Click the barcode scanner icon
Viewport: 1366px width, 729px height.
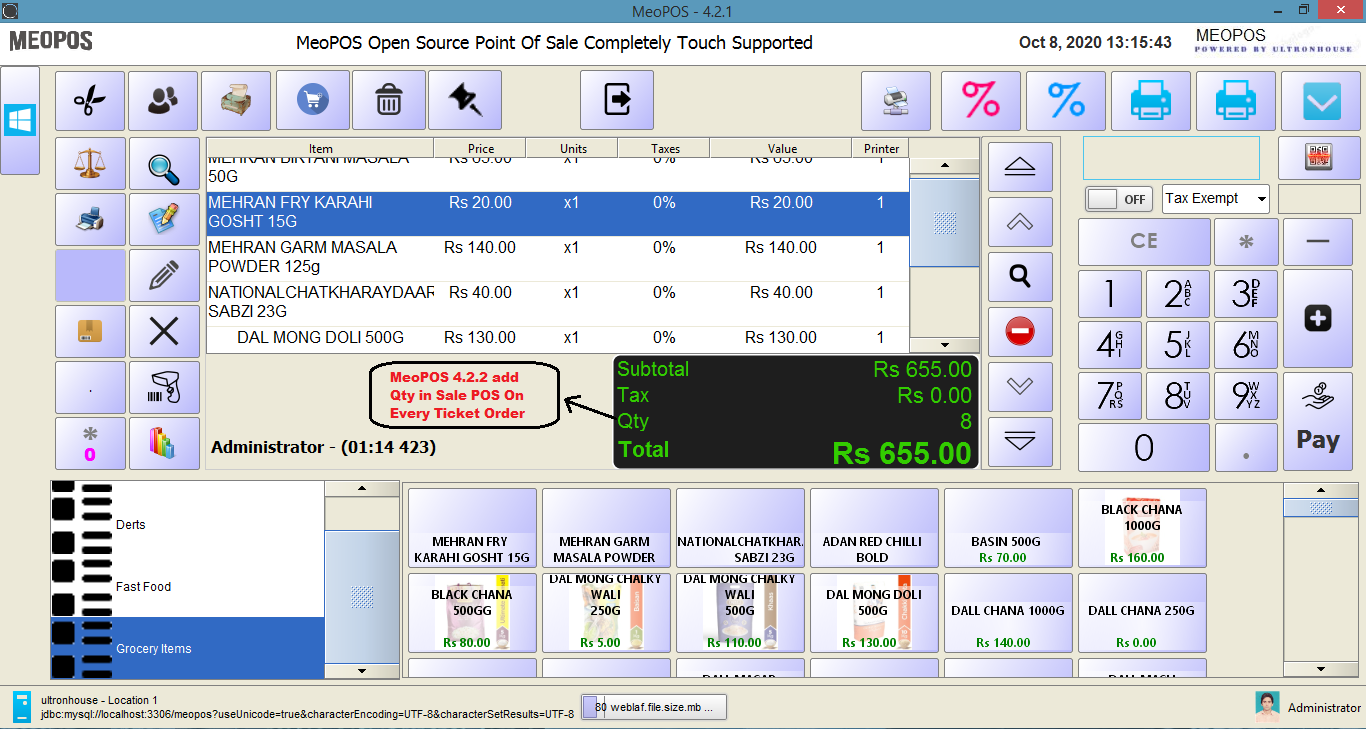(x=164, y=388)
